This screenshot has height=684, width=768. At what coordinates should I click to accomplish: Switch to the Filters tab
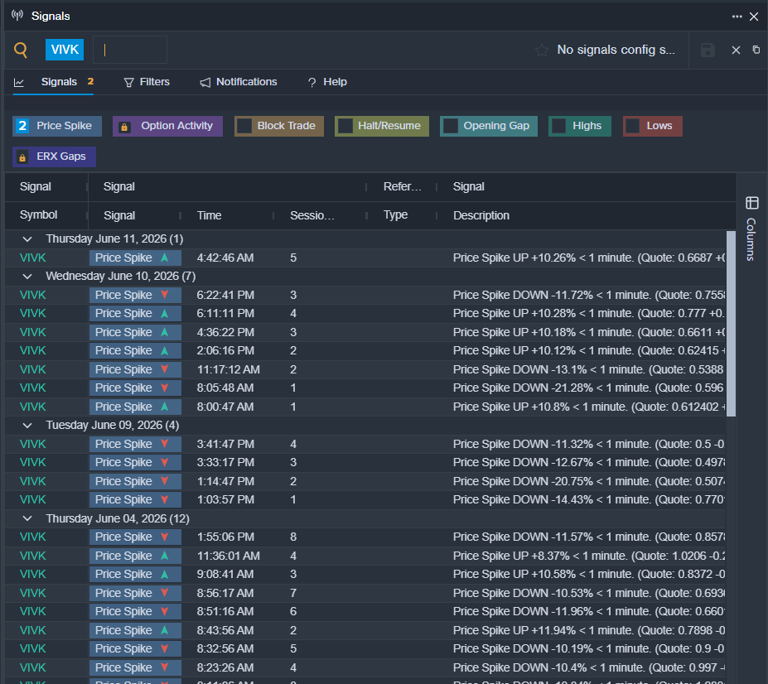tap(146, 82)
